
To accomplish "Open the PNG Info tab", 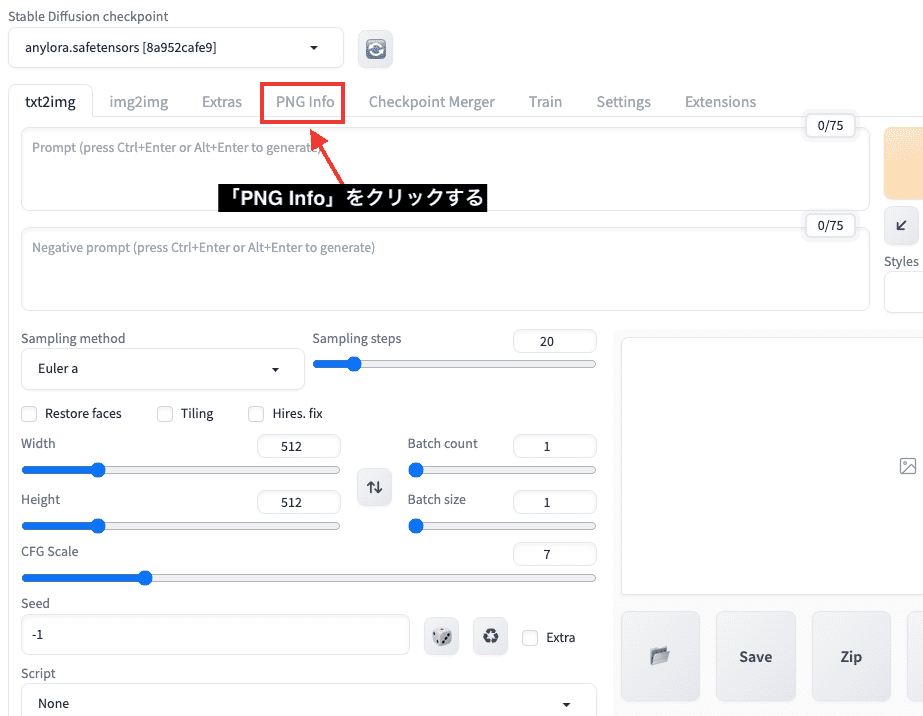I will (x=302, y=101).
